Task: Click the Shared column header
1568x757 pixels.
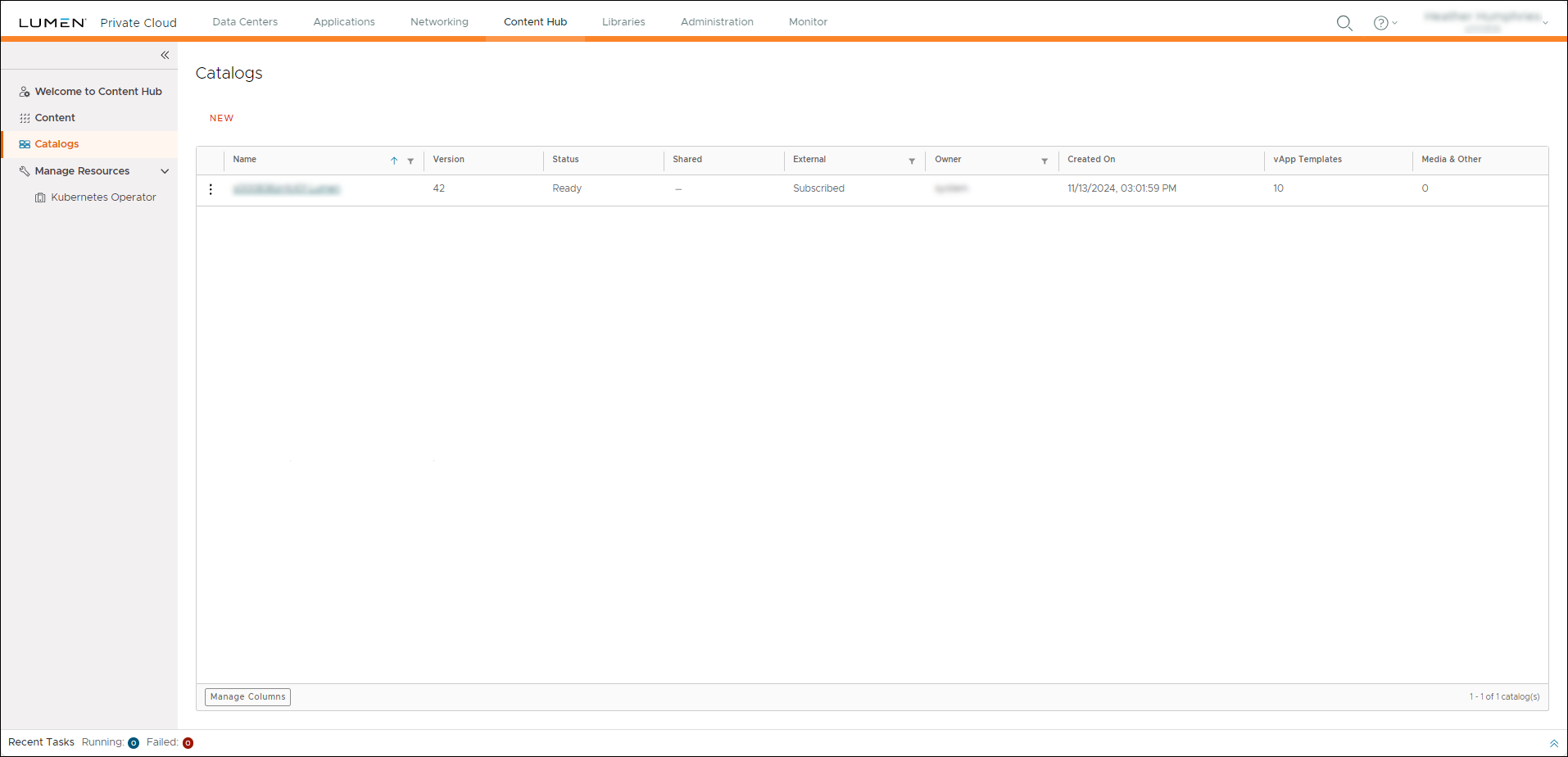Action: (x=687, y=160)
